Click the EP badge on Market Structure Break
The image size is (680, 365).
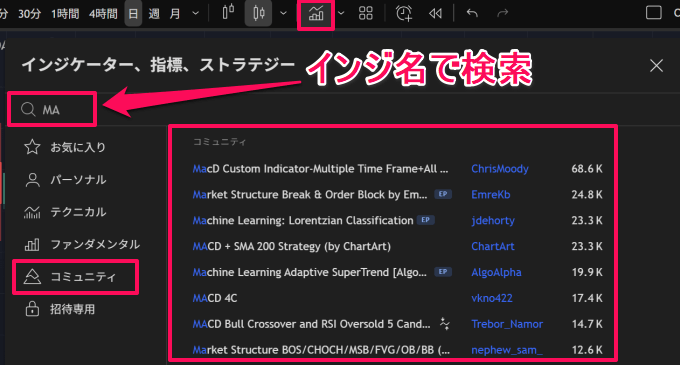[x=443, y=194]
